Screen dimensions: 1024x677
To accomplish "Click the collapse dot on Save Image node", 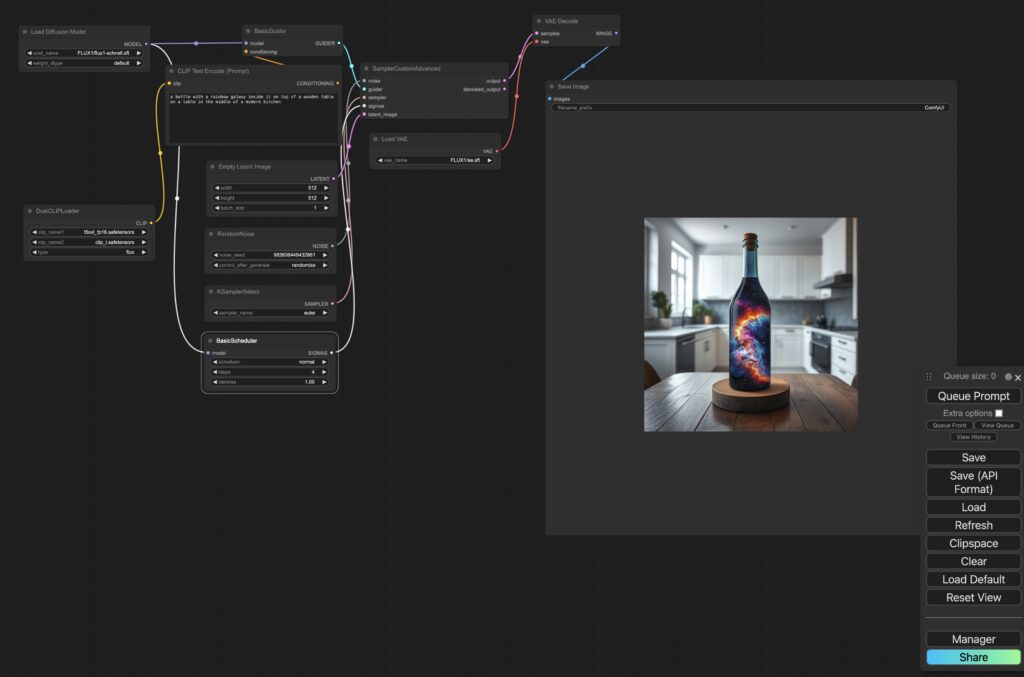I will click(552, 87).
